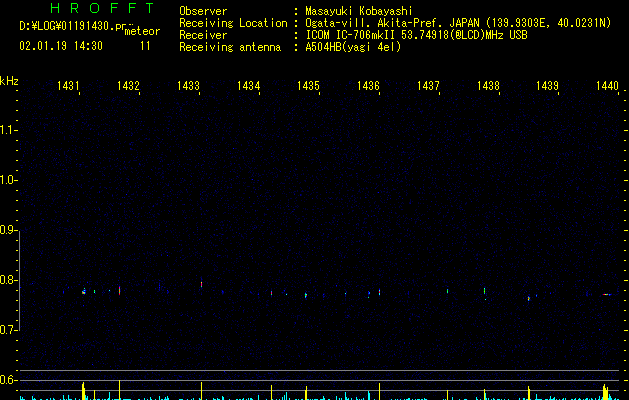This screenshot has width=629, height=400.
Task: Click frequency axis label 0.8
Action: (8, 280)
